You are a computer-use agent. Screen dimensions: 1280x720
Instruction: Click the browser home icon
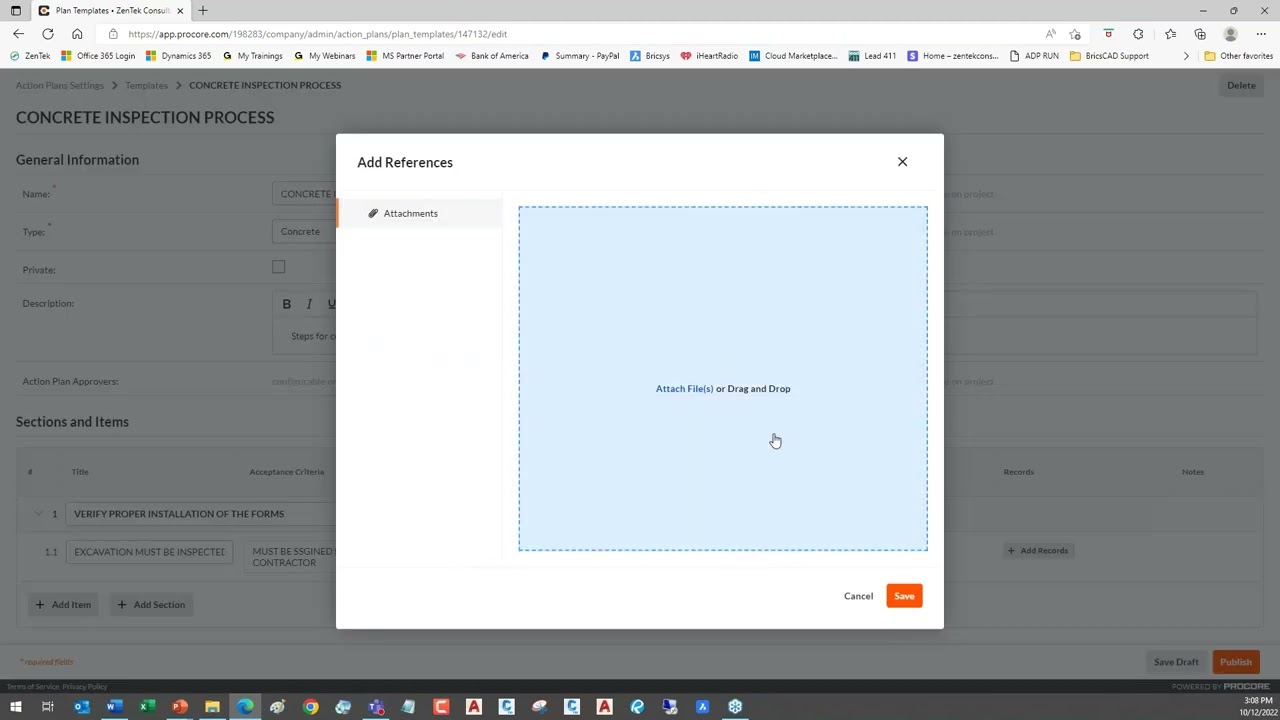(x=77, y=34)
